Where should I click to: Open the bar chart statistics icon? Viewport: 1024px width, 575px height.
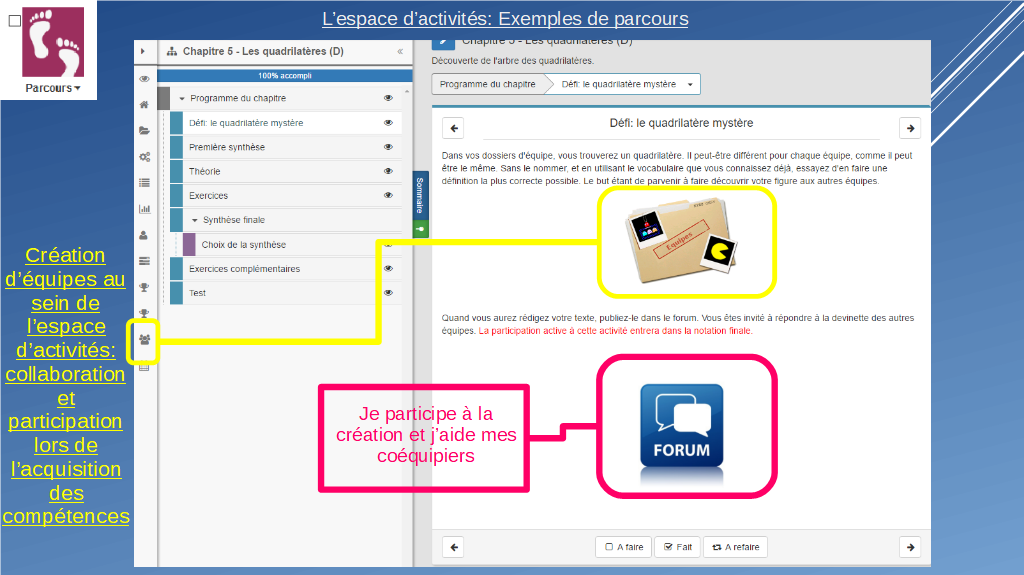point(144,209)
